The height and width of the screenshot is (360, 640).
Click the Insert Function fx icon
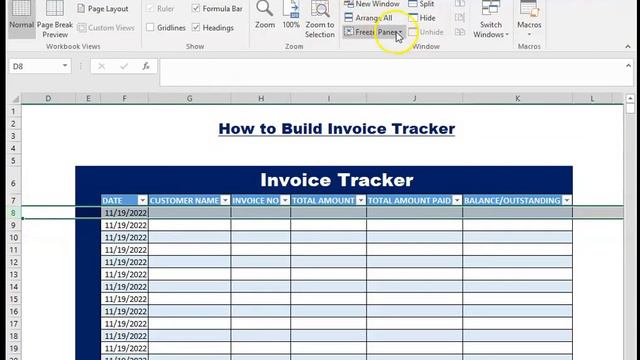[146, 66]
